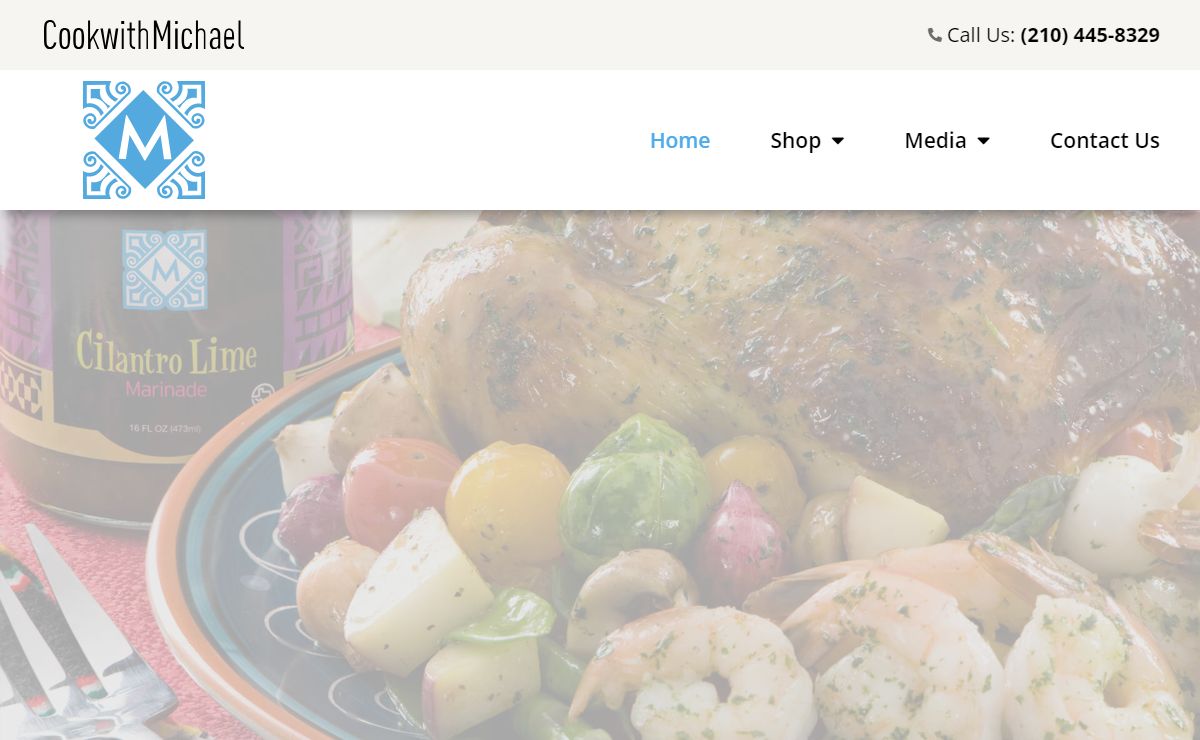Expand the Shop dropdown arrow
Image resolution: width=1200 pixels, height=740 pixels.
838,141
